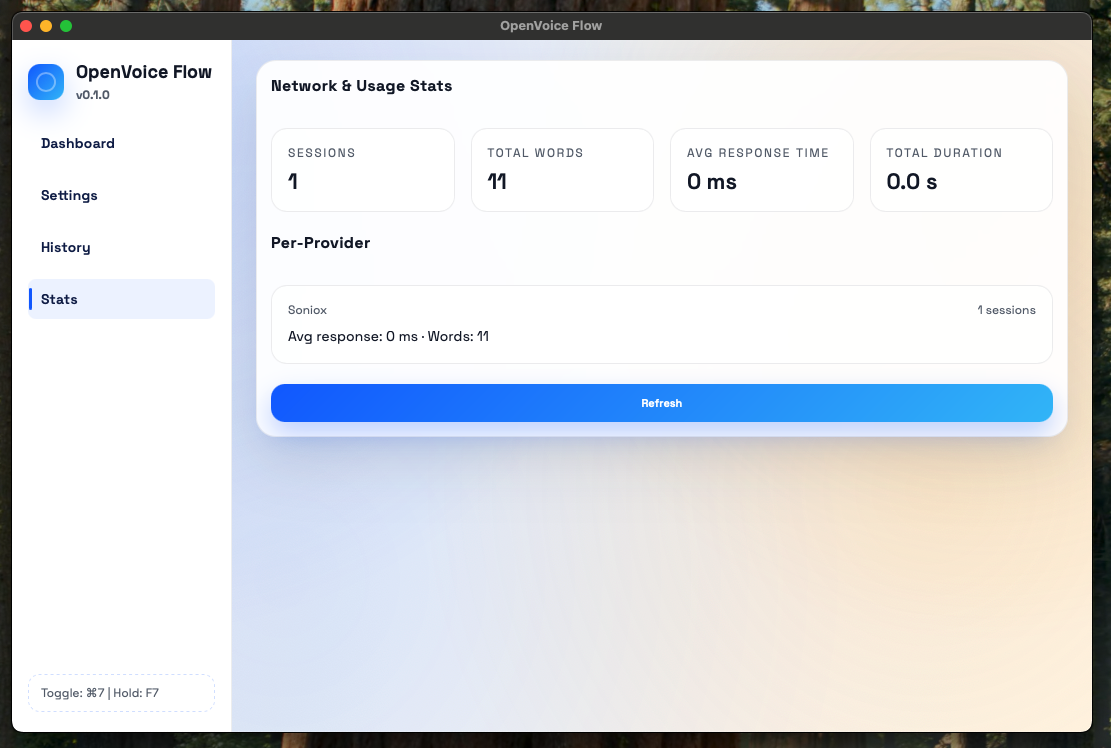Click the 'OpenVoice Flow' sidebar title
Image resolution: width=1111 pixels, height=748 pixels.
click(144, 72)
